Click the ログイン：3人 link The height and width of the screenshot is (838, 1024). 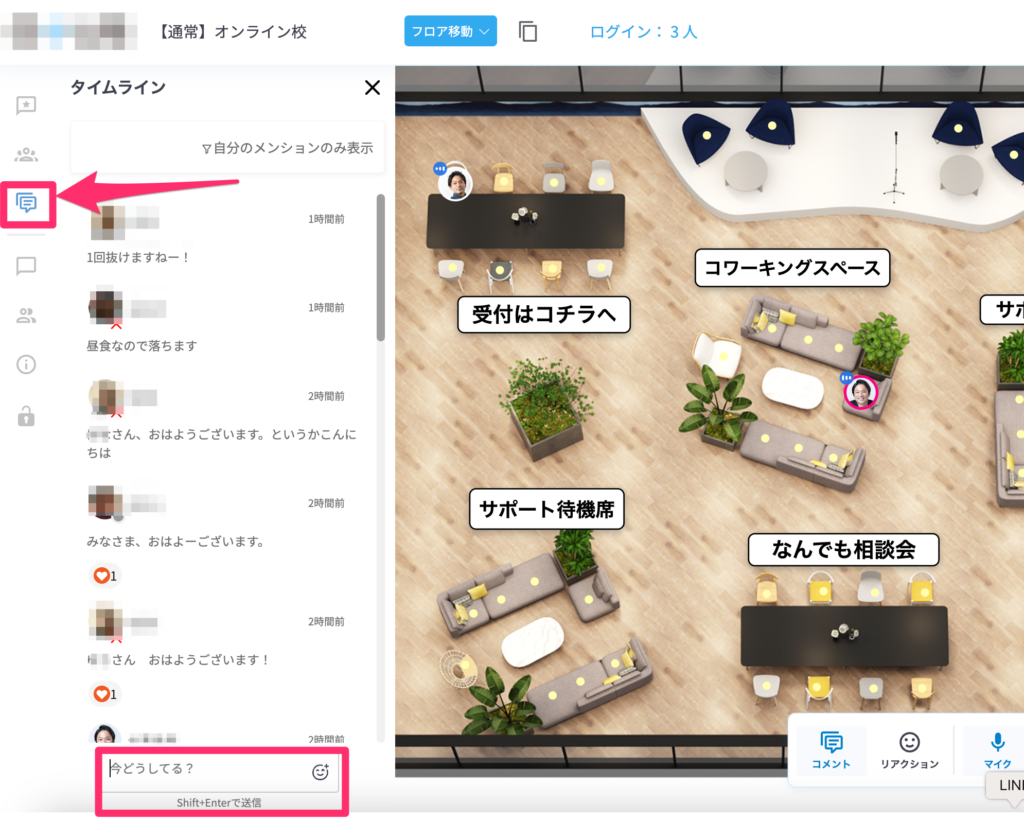[643, 32]
